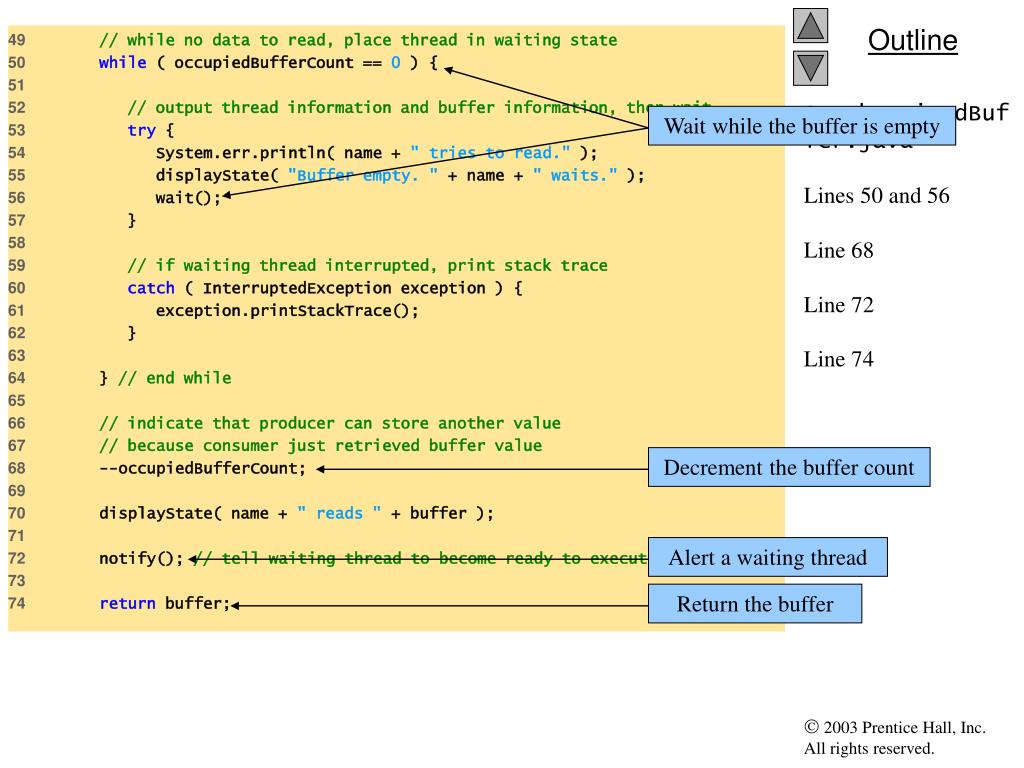Select 'Line 72' in the outline list
Screen dimensions: 1024x768
[838, 306]
